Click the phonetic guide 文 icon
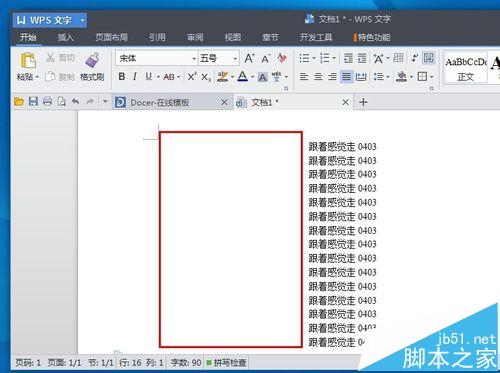Image resolution: width=500 pixels, height=373 pixels. pyautogui.click(x=276, y=77)
